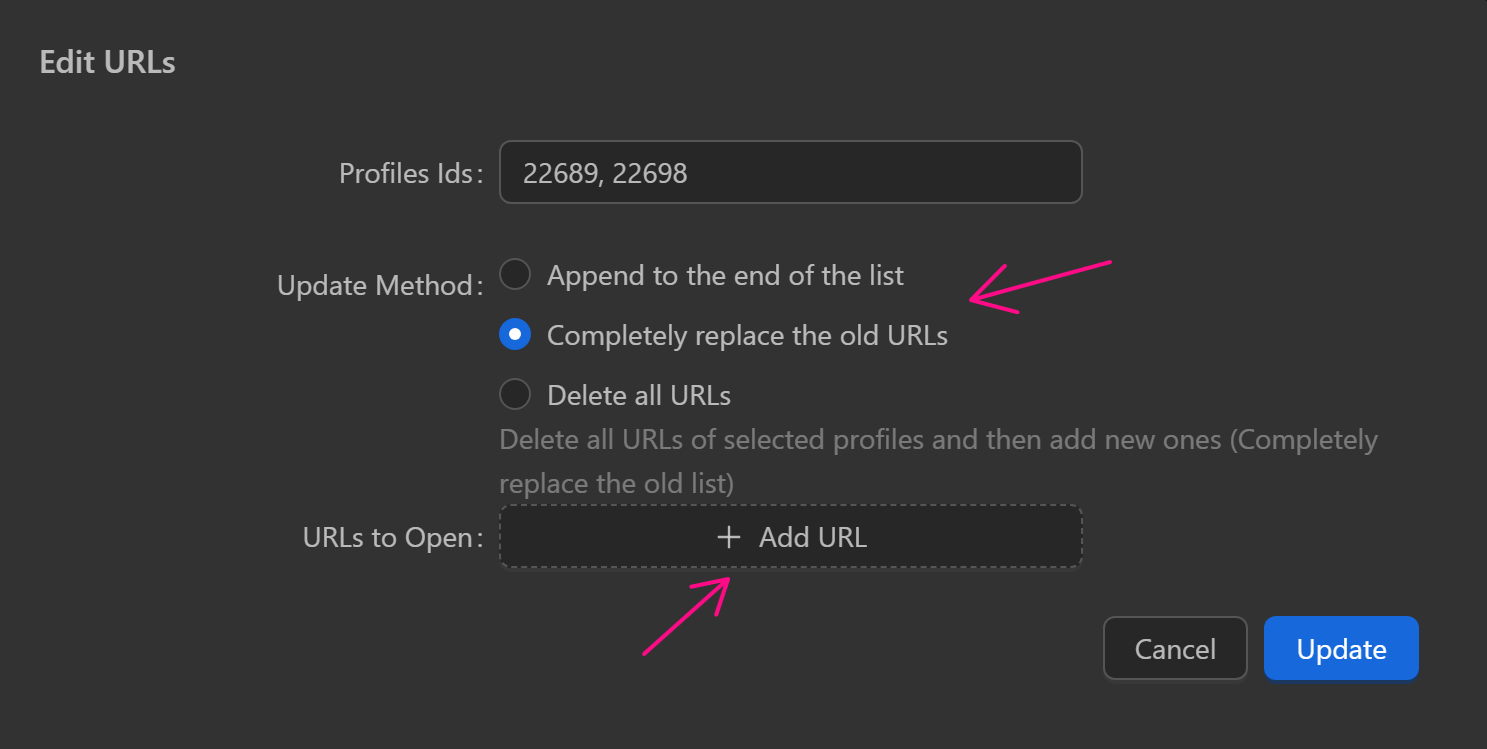
Task: Enable the Delete all URLs radio option
Action: pos(515,395)
